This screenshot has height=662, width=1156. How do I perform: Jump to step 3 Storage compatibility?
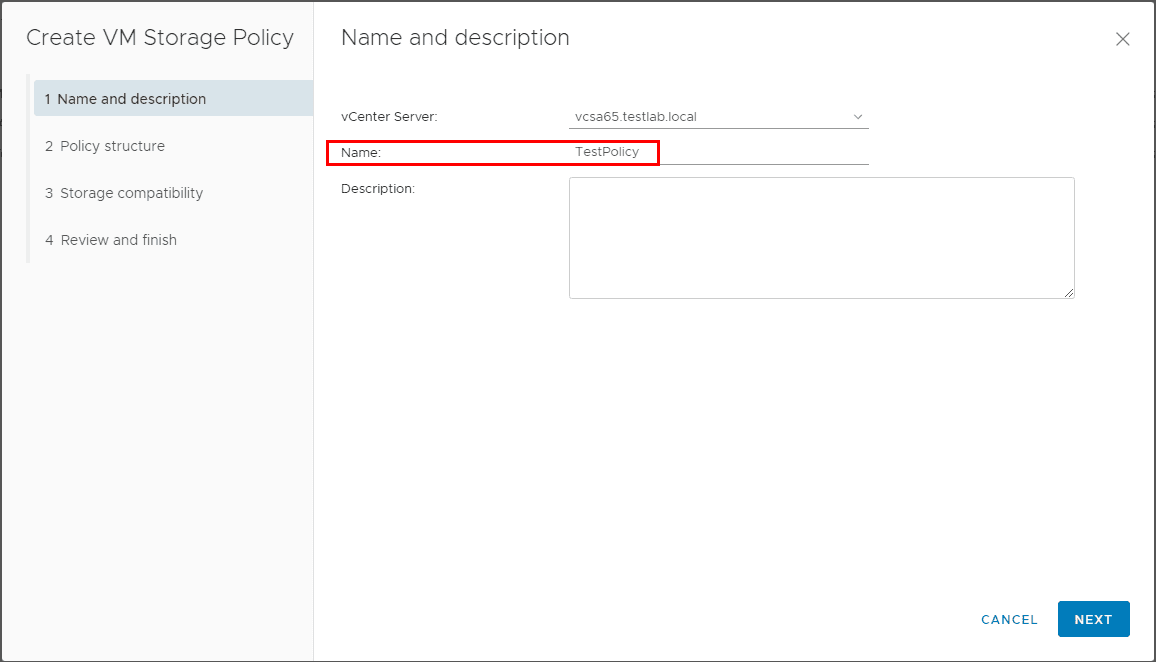point(131,193)
